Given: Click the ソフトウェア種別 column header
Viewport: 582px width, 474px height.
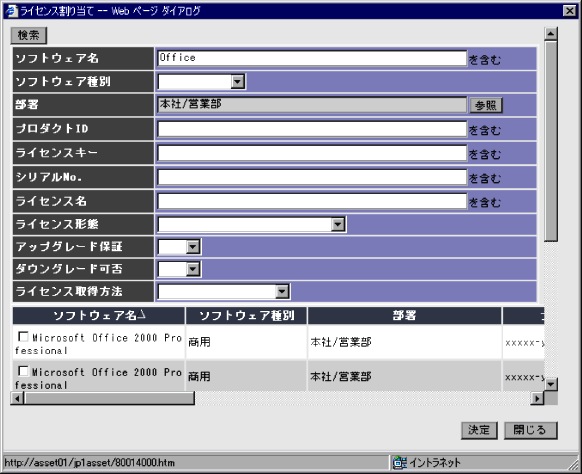Looking at the screenshot, I should point(246,316).
